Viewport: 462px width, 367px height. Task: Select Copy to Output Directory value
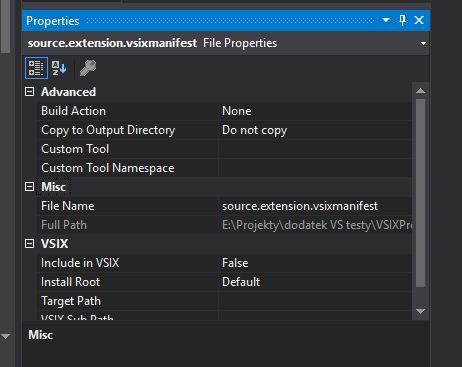point(315,130)
